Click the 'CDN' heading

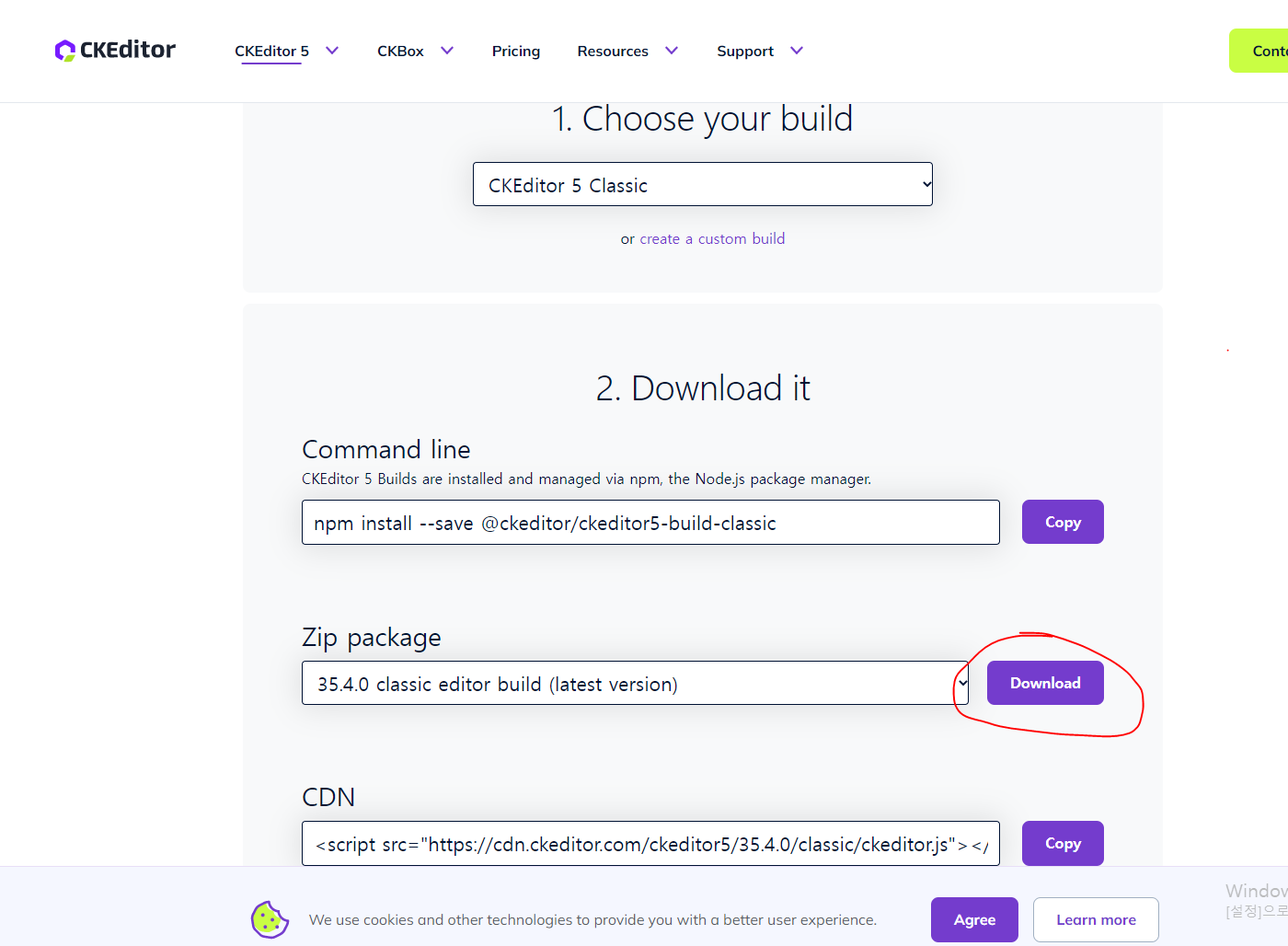pos(328,797)
